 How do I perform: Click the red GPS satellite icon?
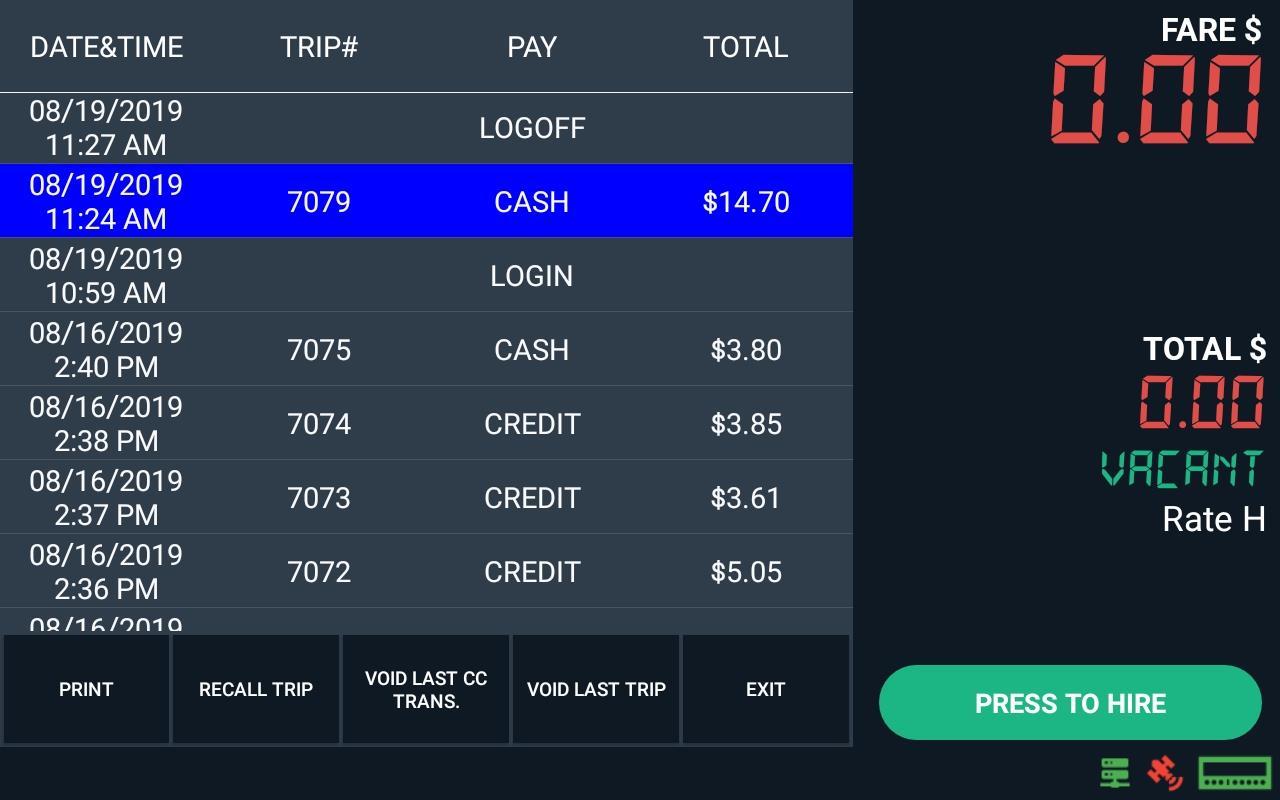pyautogui.click(x=1164, y=773)
